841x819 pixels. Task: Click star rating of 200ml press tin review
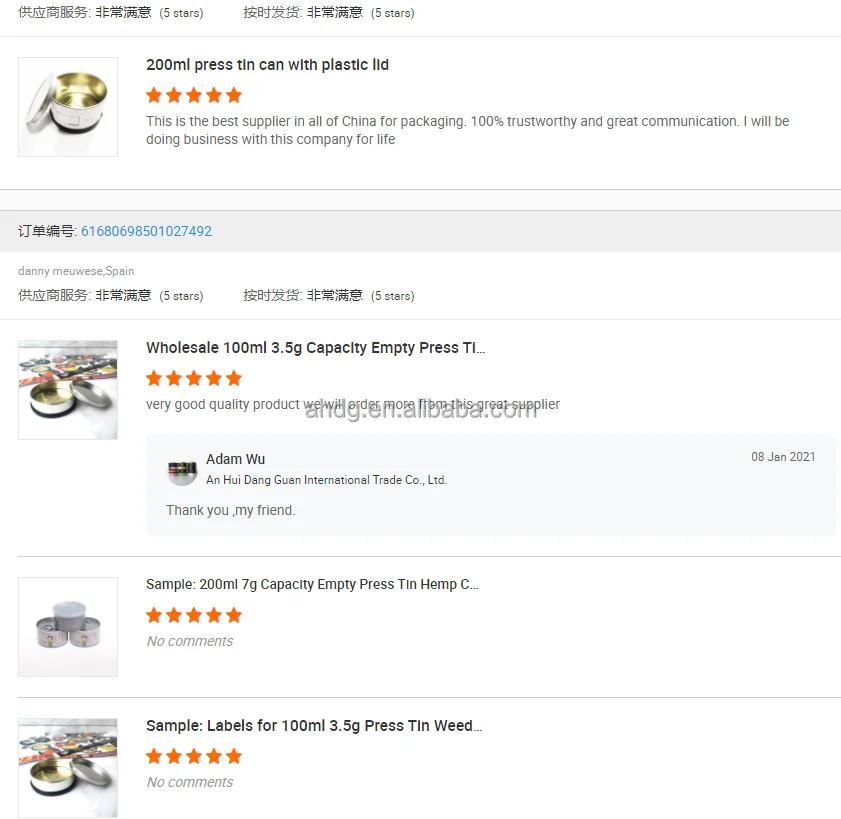tap(194, 95)
